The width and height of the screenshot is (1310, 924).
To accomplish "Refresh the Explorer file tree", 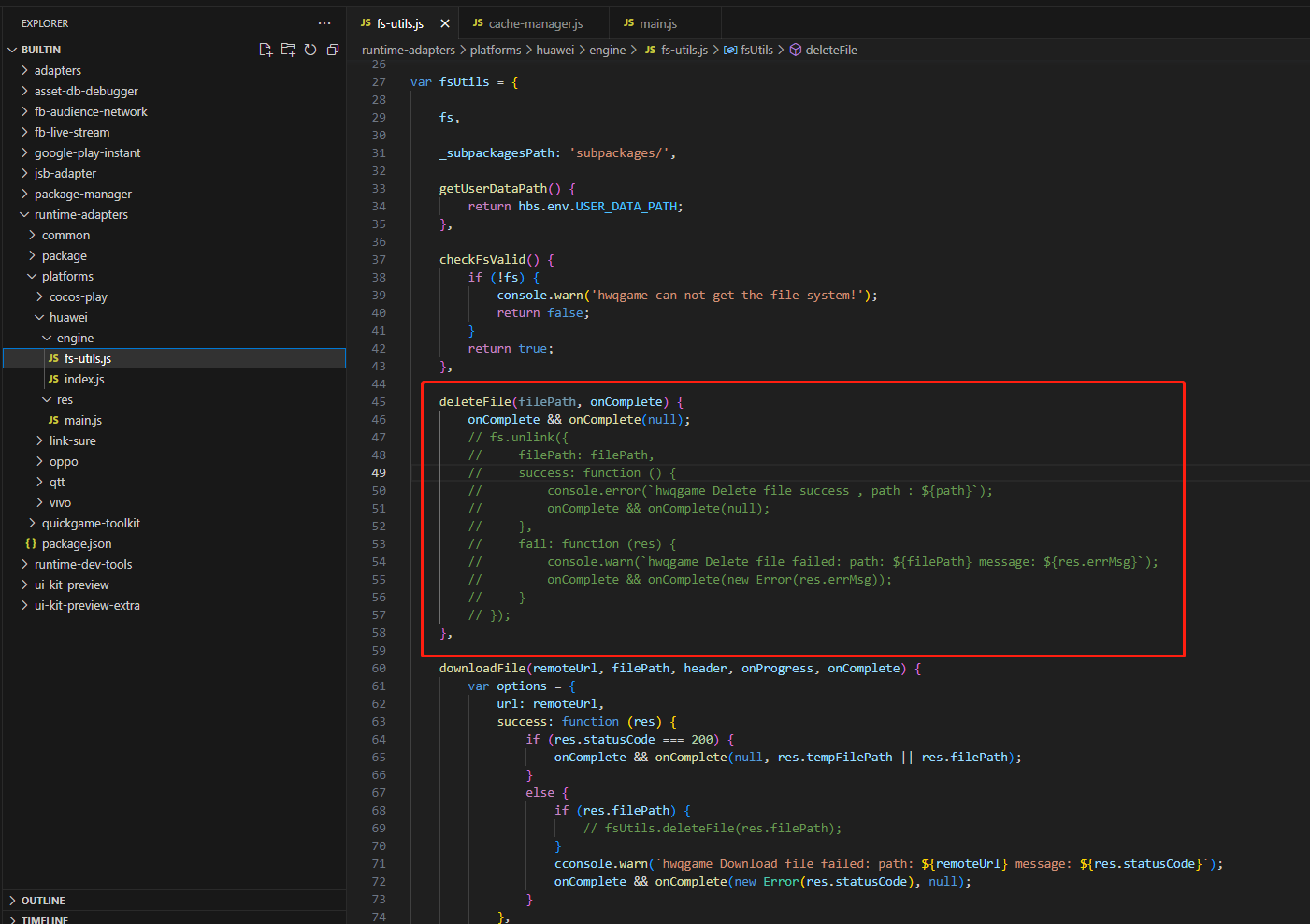I will coord(310,50).
